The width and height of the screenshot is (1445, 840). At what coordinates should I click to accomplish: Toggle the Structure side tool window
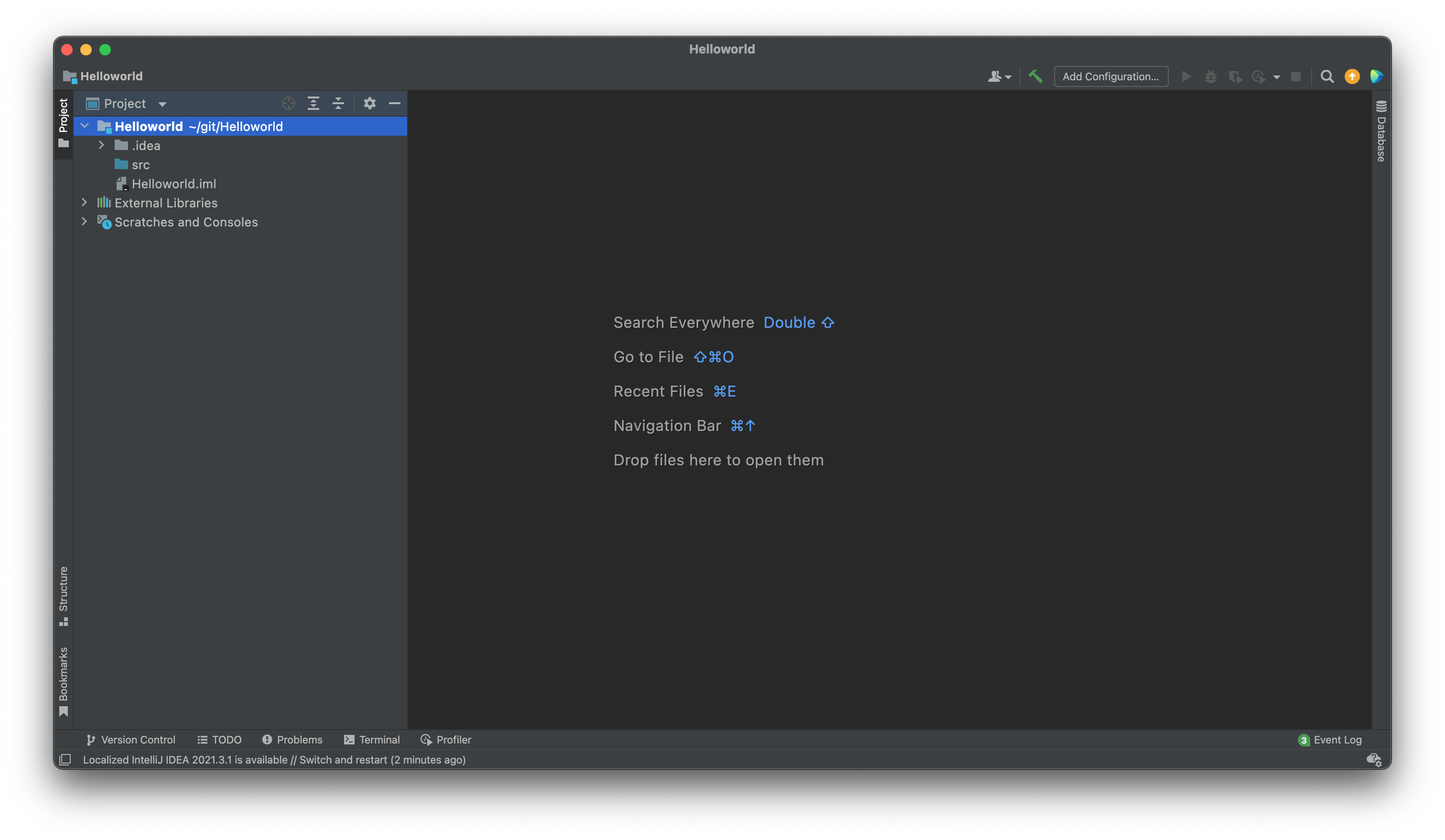point(63,595)
